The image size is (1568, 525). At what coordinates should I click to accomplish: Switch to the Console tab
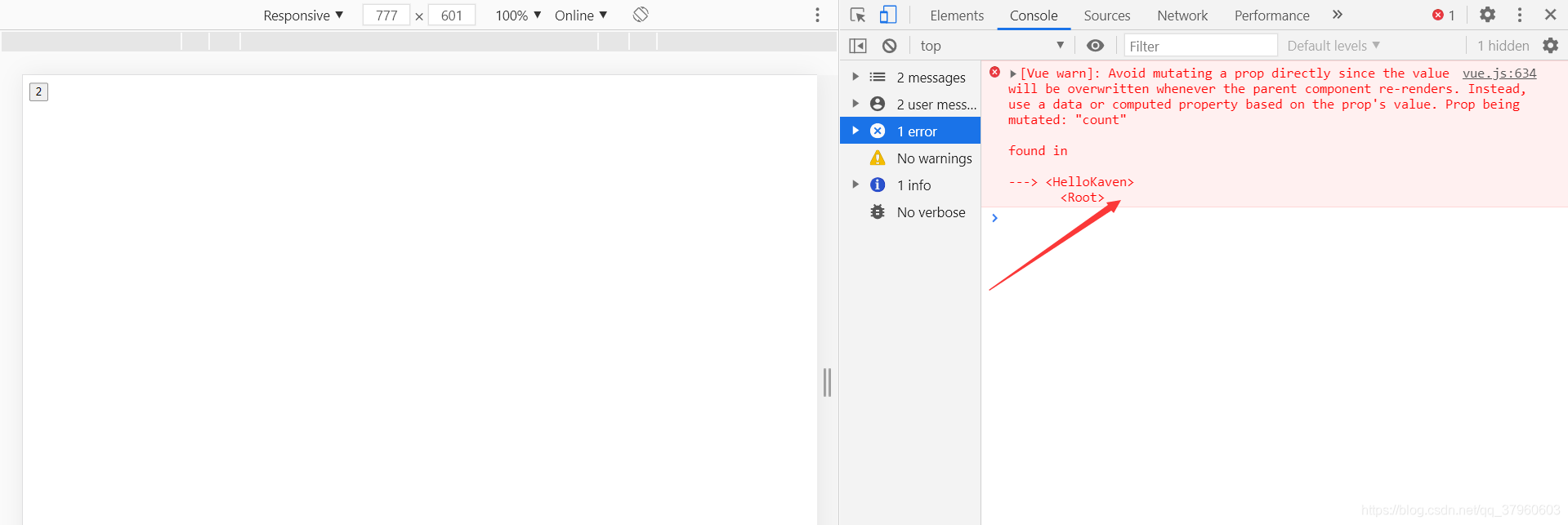coord(1034,16)
